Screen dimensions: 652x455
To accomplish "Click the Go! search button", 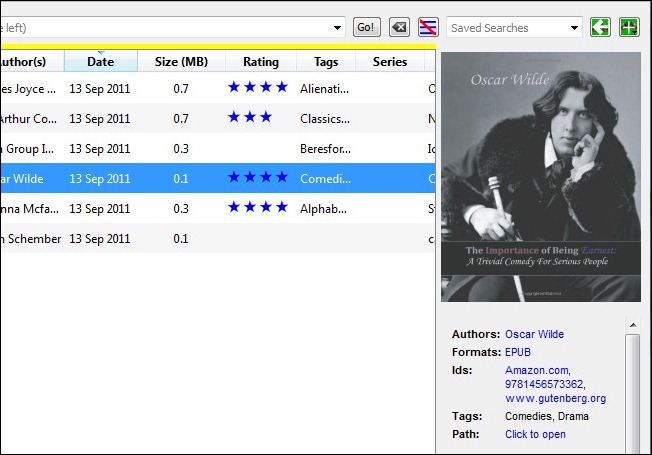I will [x=366, y=27].
